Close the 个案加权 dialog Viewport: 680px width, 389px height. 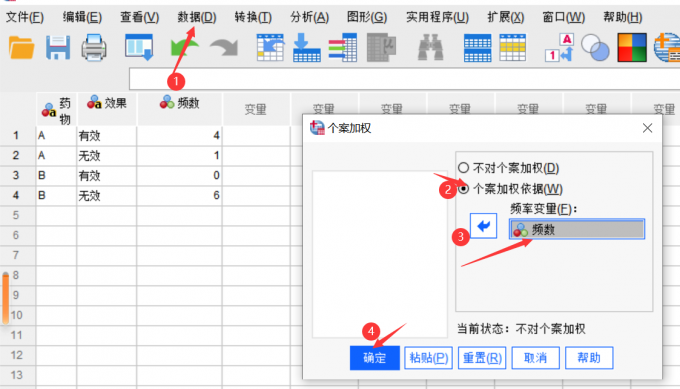(647, 128)
